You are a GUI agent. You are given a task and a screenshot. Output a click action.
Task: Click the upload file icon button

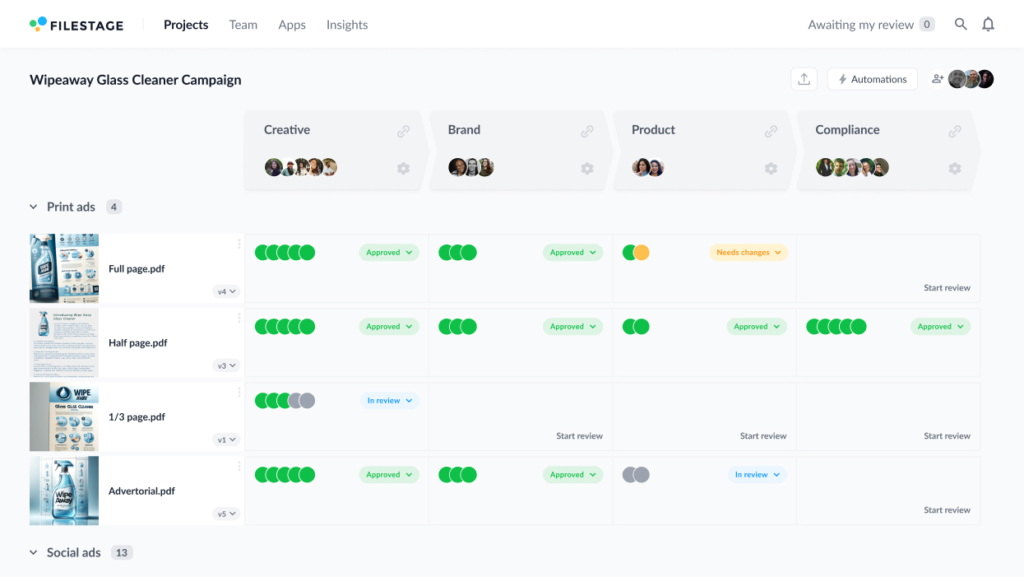pyautogui.click(x=804, y=79)
